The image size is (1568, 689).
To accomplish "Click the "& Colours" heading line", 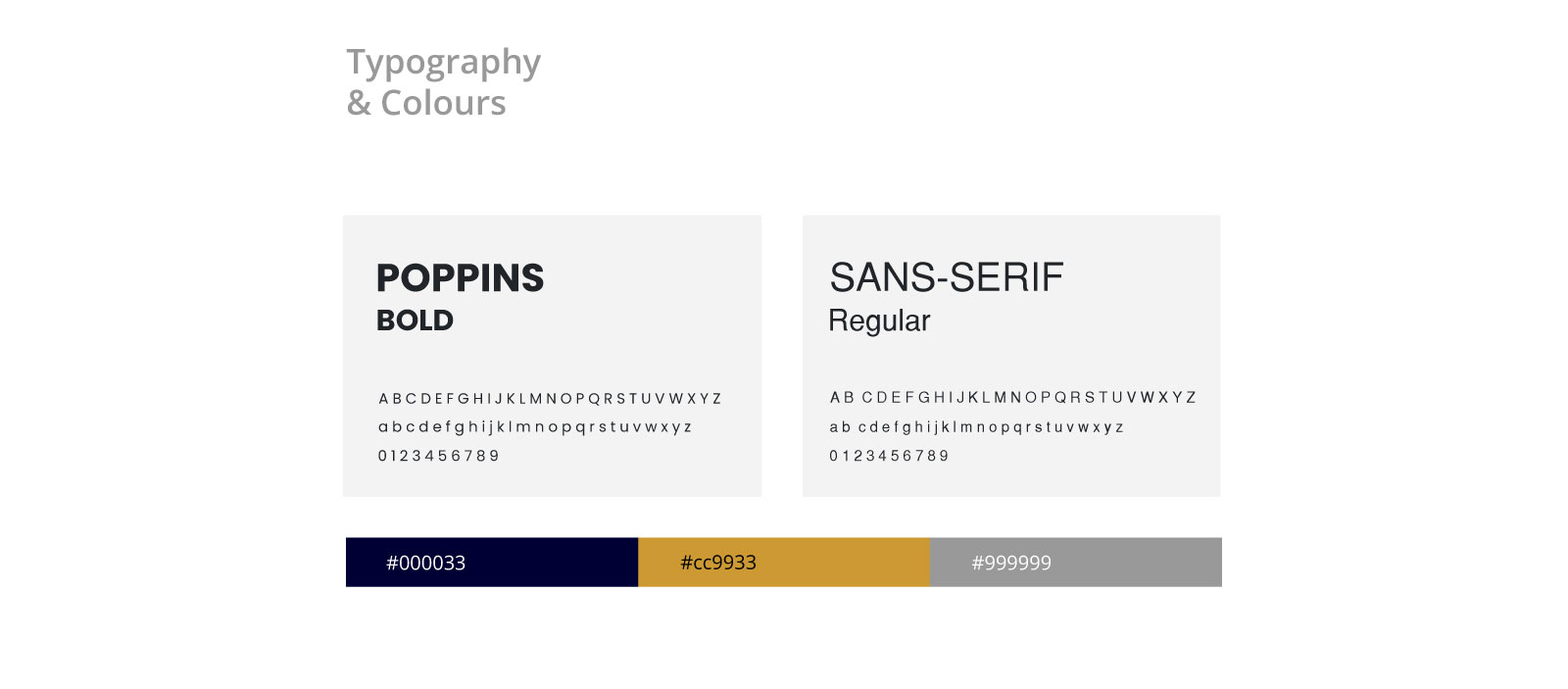I will point(426,103).
